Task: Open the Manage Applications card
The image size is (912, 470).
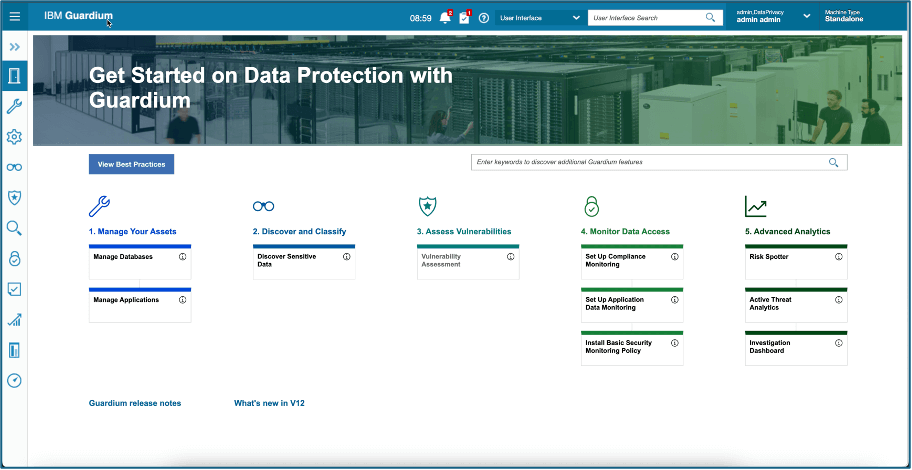Action: pos(140,305)
